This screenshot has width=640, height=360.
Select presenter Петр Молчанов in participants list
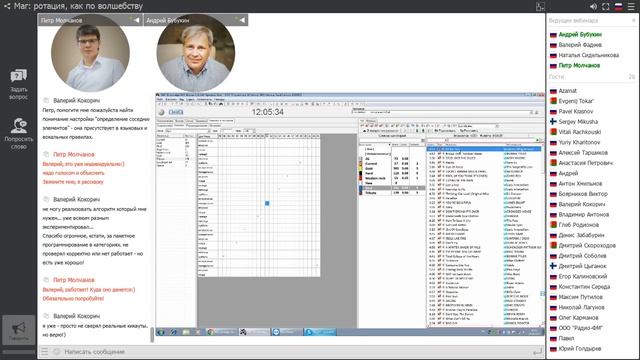tap(579, 65)
